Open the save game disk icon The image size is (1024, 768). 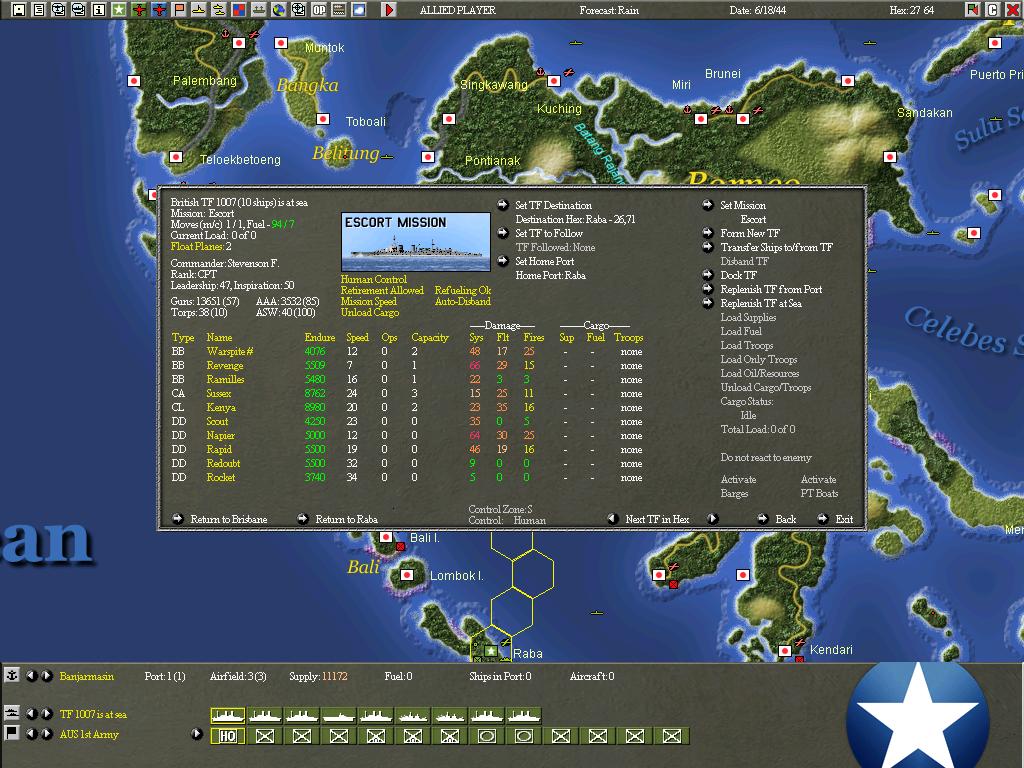(19, 10)
